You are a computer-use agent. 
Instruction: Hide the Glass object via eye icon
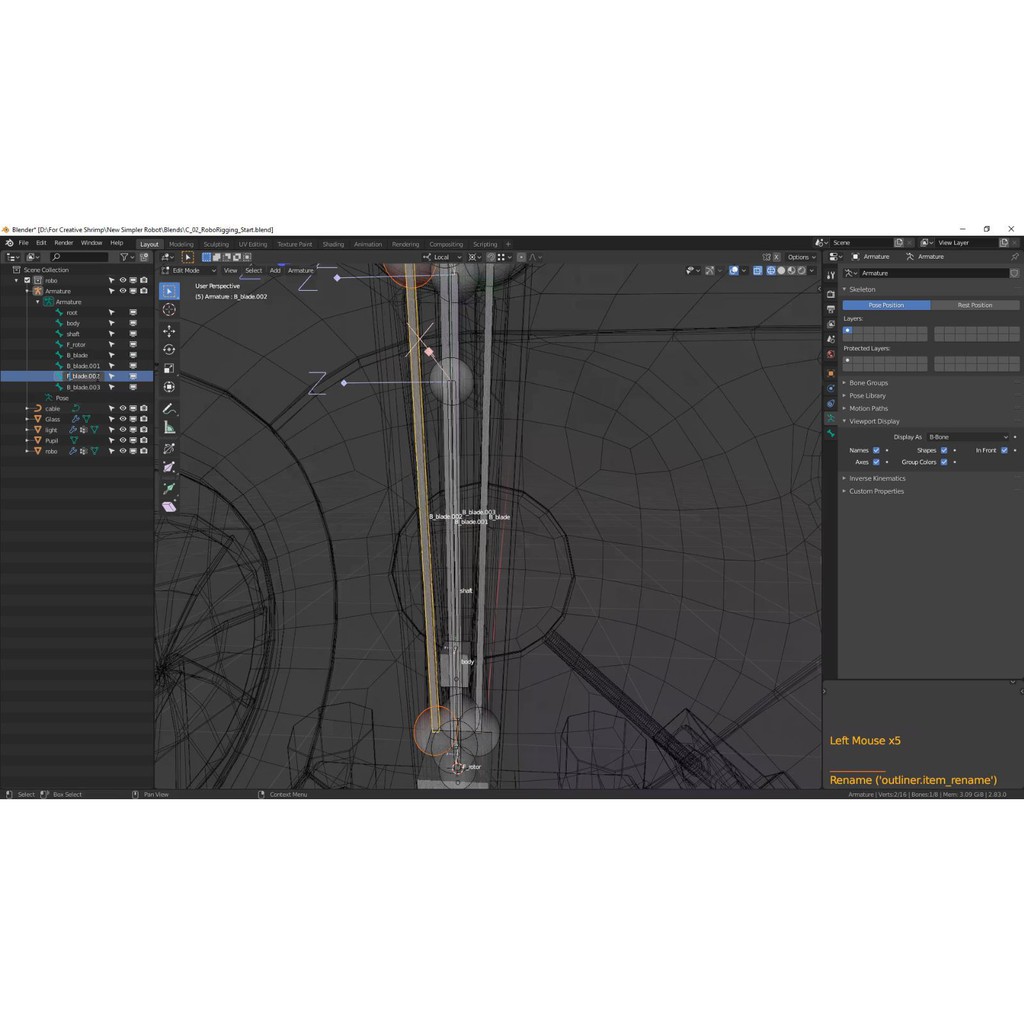coord(123,419)
